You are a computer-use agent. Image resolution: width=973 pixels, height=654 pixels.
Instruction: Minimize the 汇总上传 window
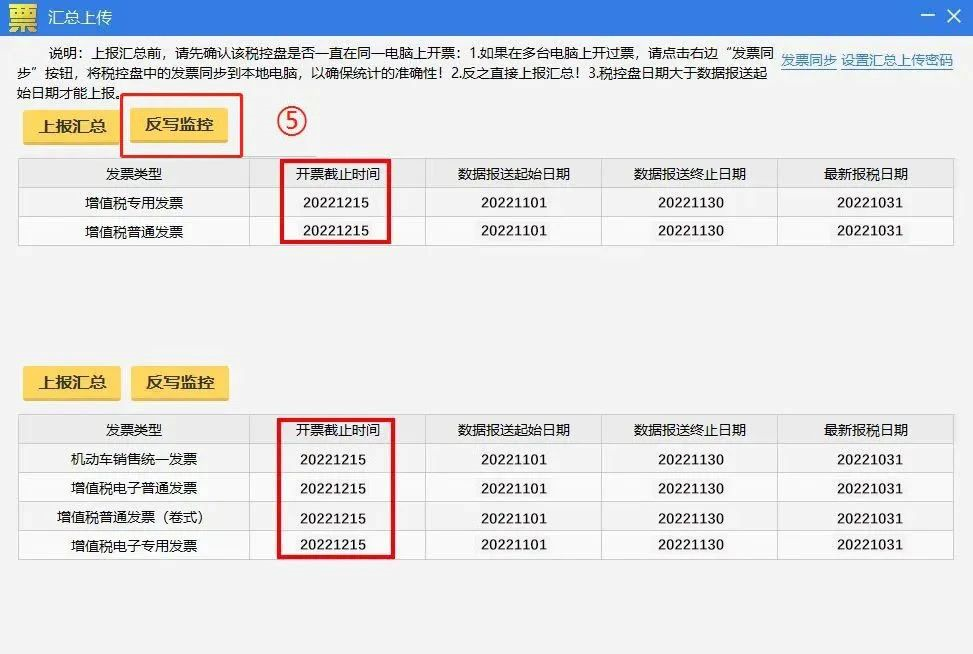pyautogui.click(x=927, y=16)
